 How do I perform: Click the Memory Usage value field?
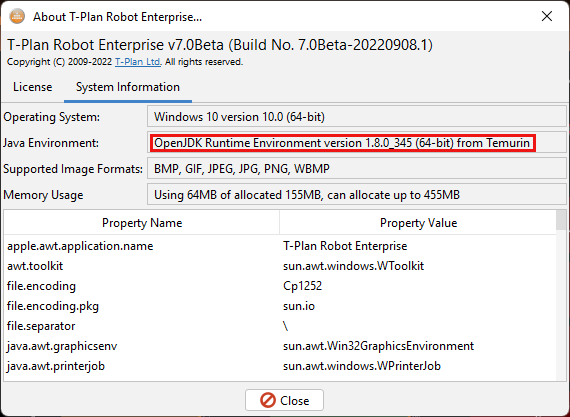click(x=357, y=195)
